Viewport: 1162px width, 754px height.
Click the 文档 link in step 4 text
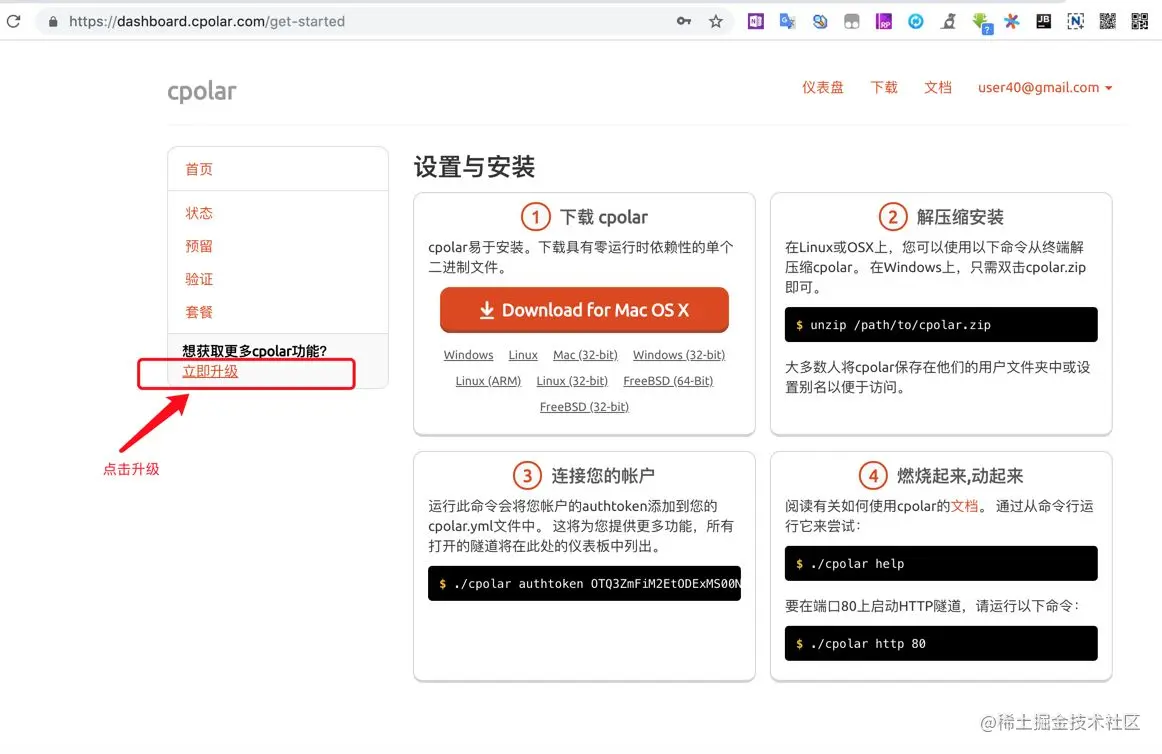tap(964, 506)
